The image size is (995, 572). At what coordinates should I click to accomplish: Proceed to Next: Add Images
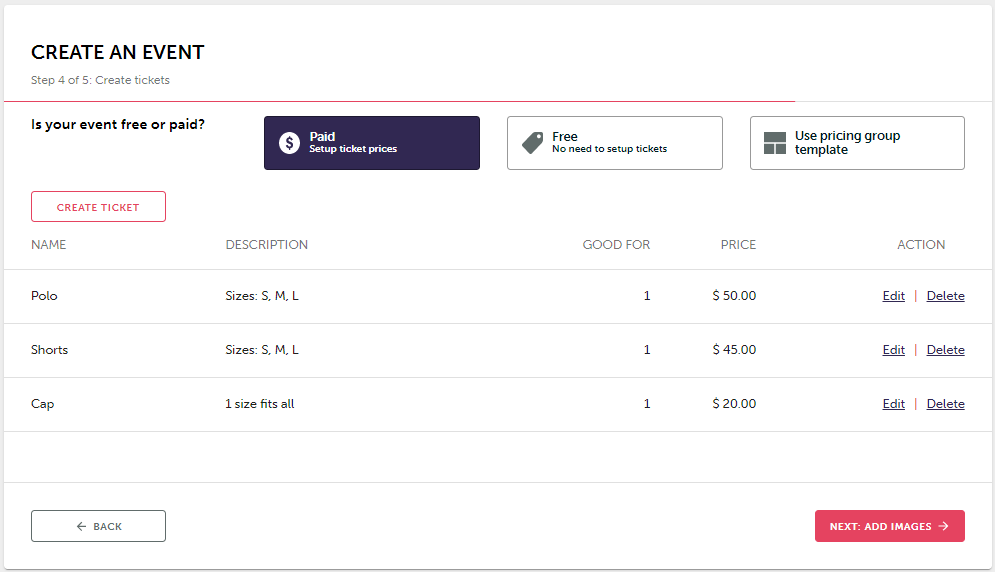(890, 526)
